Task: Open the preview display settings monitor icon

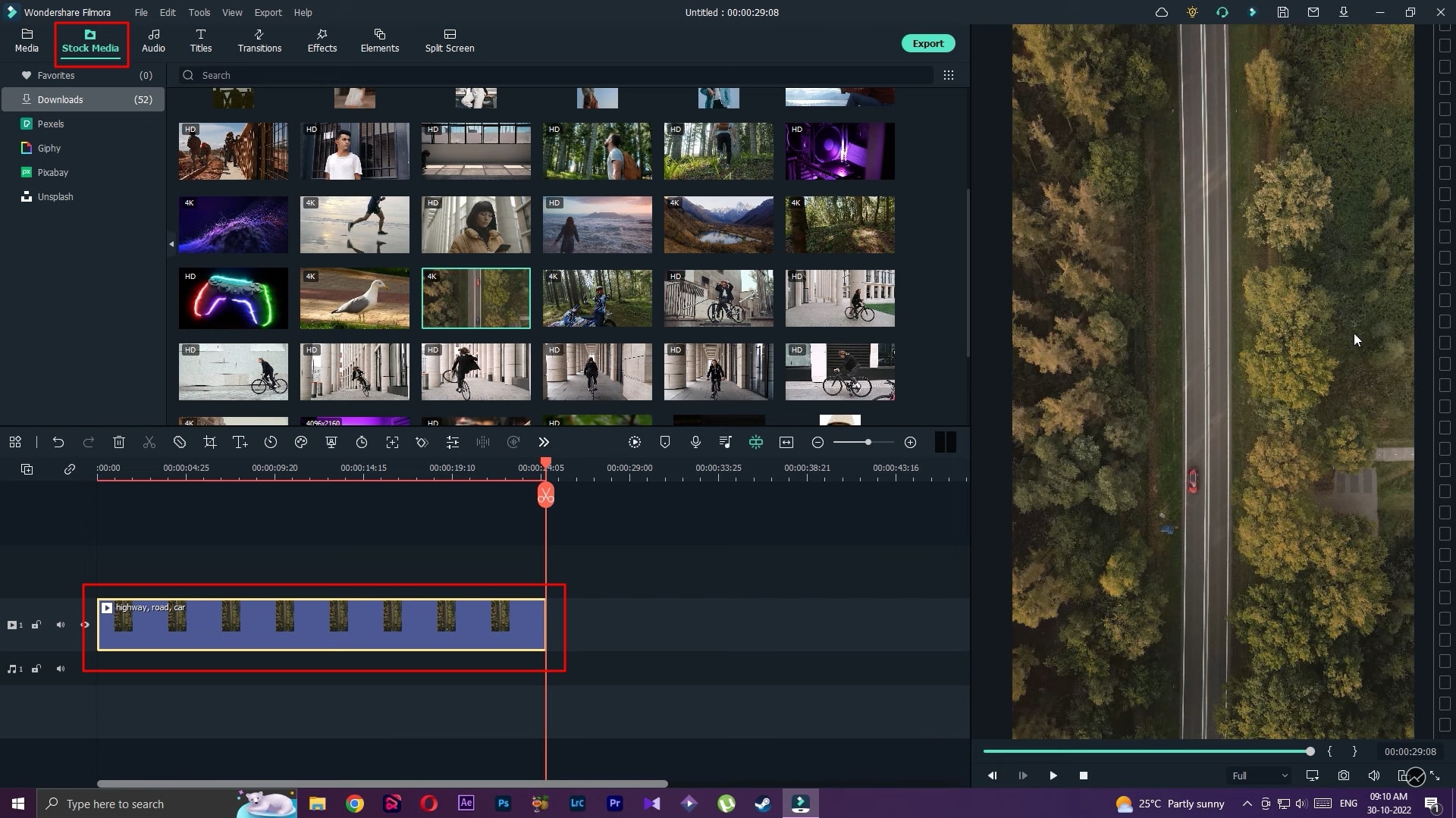Action: [x=1313, y=776]
